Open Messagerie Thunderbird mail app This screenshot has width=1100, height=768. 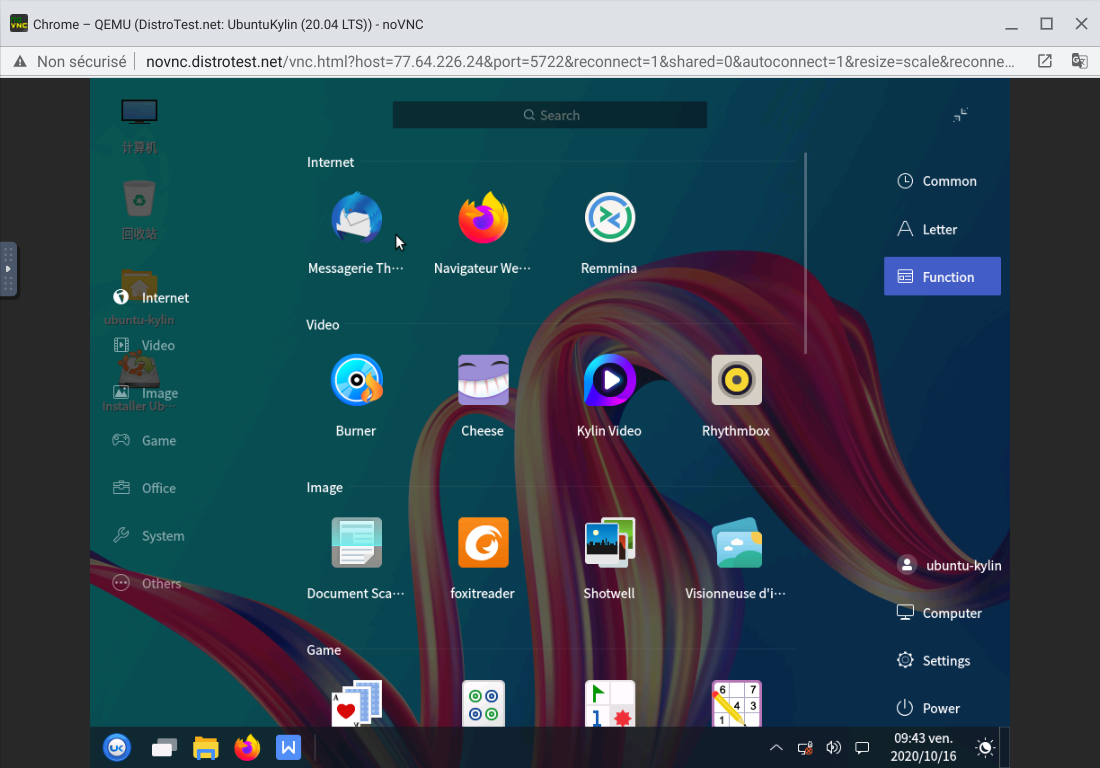pos(356,233)
